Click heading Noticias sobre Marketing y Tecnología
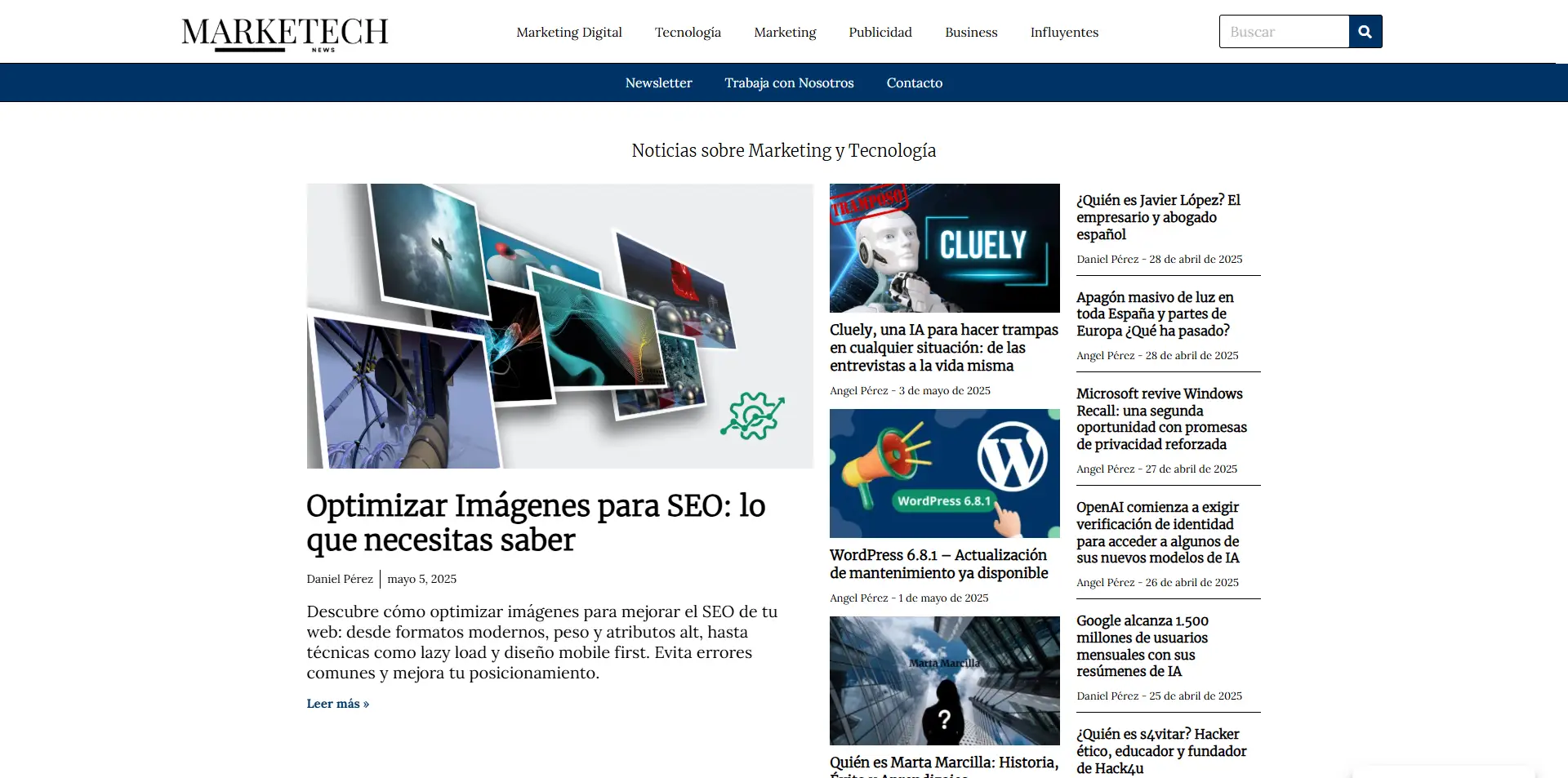The image size is (1568, 778). pyautogui.click(x=784, y=151)
